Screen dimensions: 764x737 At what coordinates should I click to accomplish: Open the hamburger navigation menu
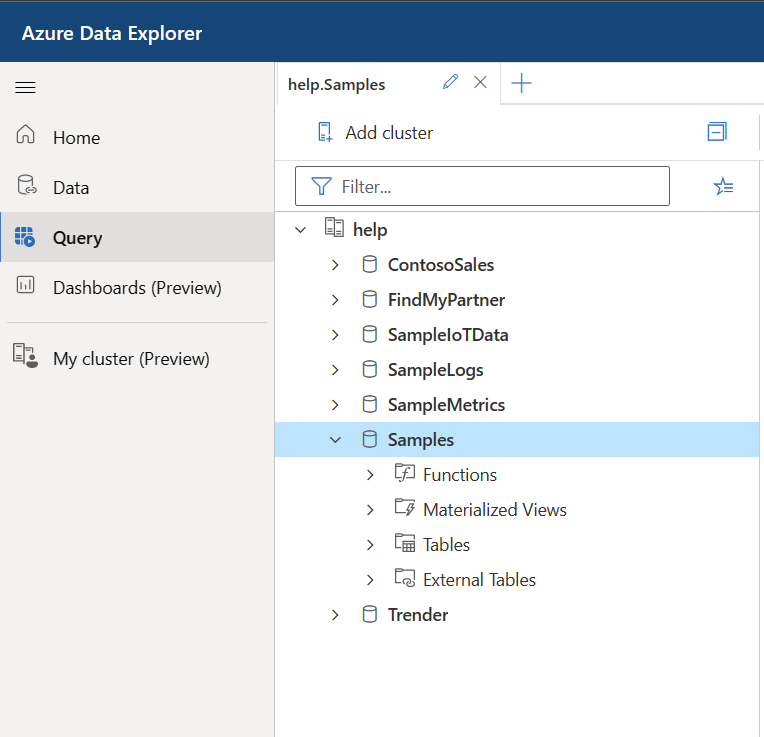pos(25,88)
